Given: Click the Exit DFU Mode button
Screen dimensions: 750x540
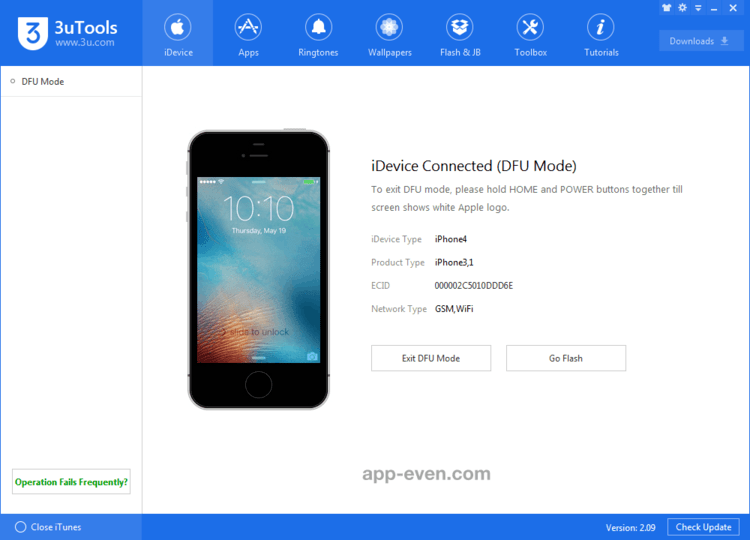Looking at the screenshot, I should point(431,358).
